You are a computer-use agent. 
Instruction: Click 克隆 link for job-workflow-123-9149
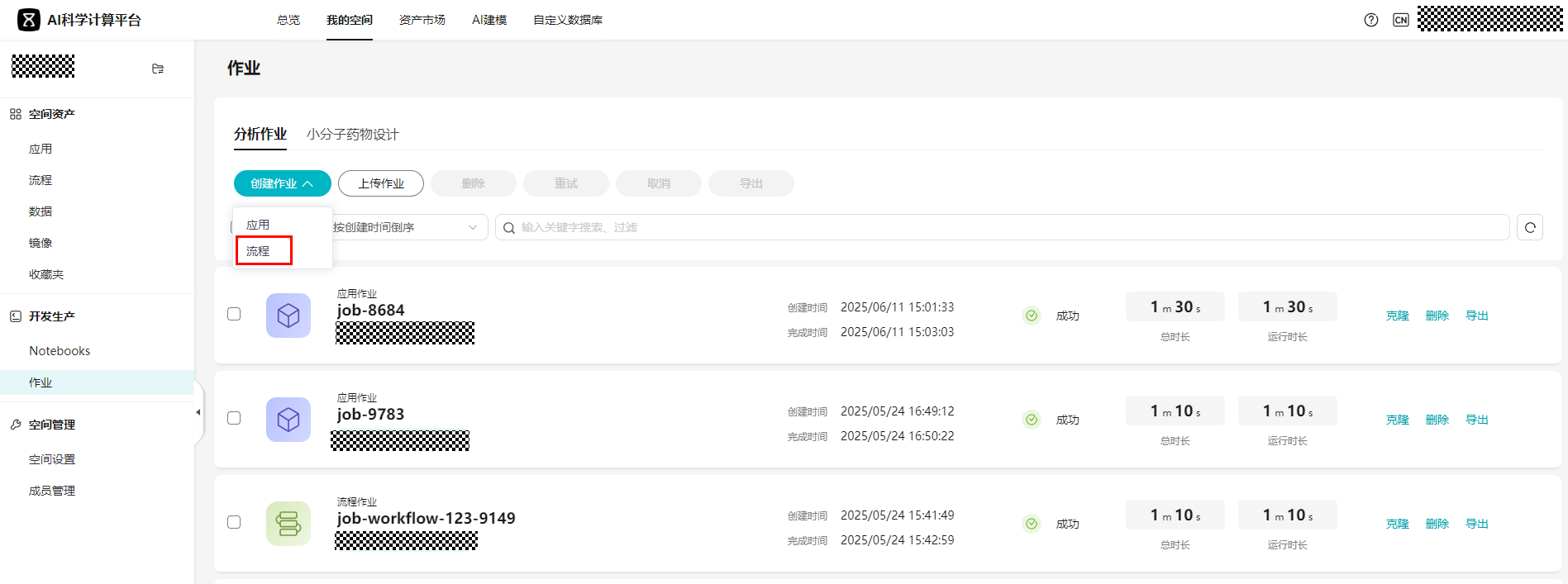coord(1398,524)
